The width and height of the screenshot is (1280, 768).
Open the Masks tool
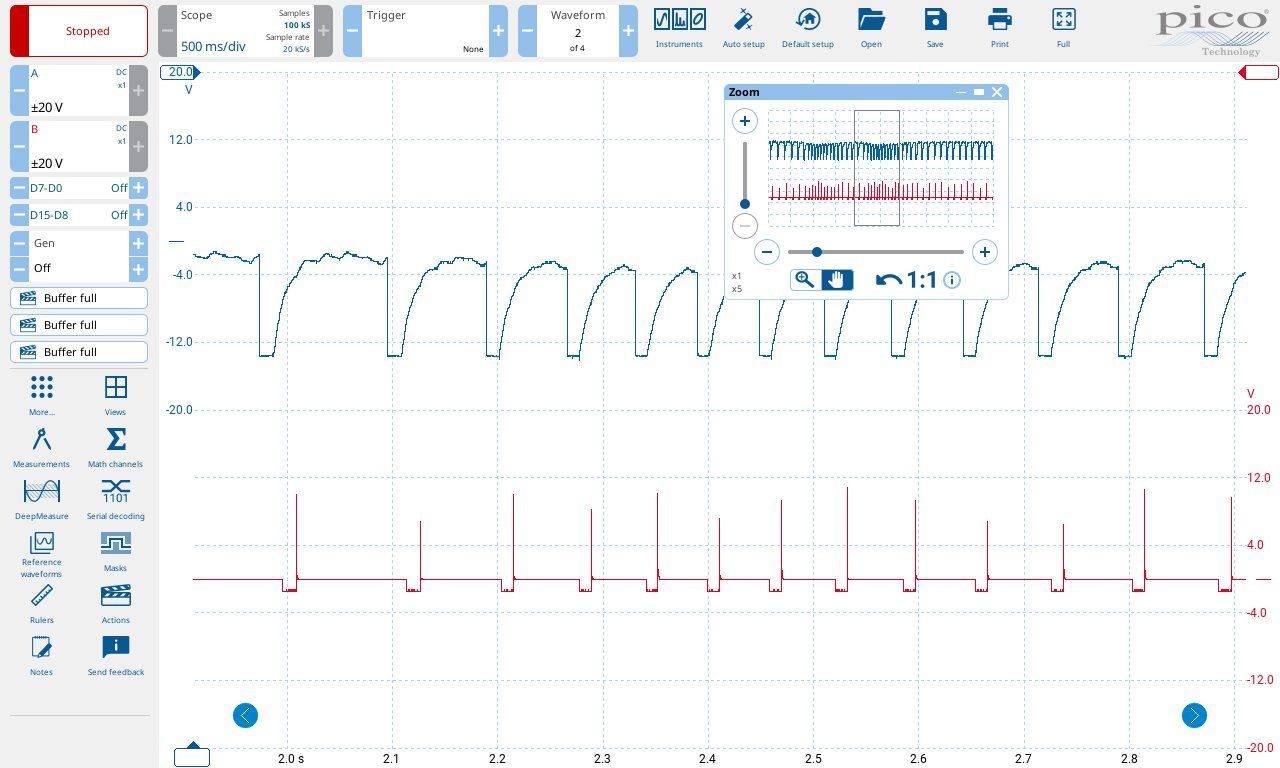point(115,550)
